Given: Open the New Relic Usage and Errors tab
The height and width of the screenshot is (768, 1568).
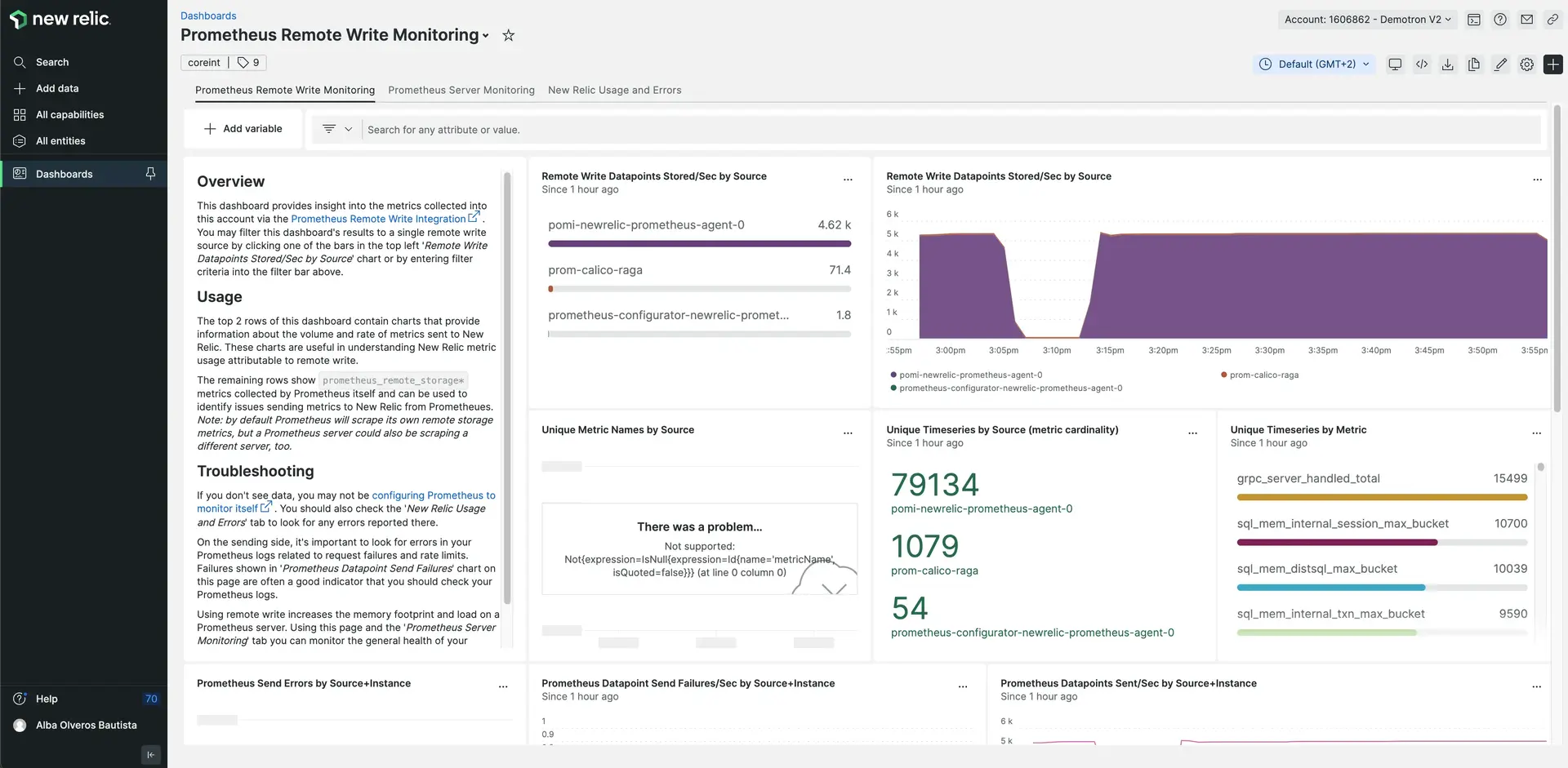Looking at the screenshot, I should pyautogui.click(x=614, y=91).
